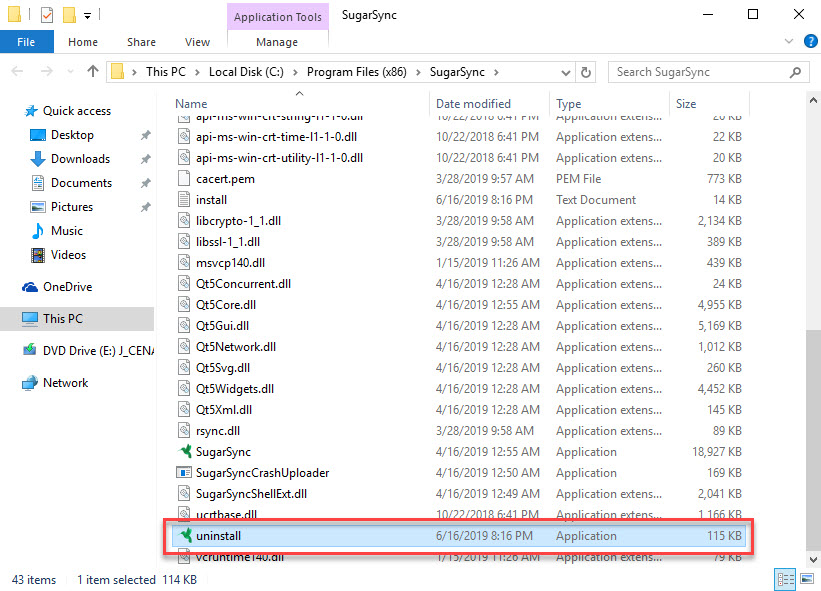Click the Application Tools contextual tab header
The width and height of the screenshot is (821, 591).
click(x=278, y=17)
